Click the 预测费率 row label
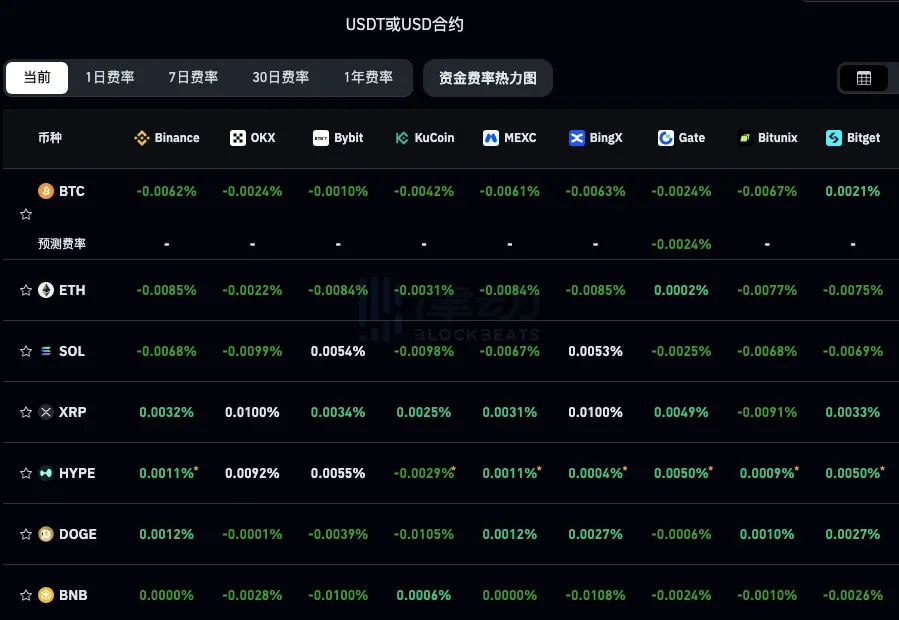 pos(62,244)
